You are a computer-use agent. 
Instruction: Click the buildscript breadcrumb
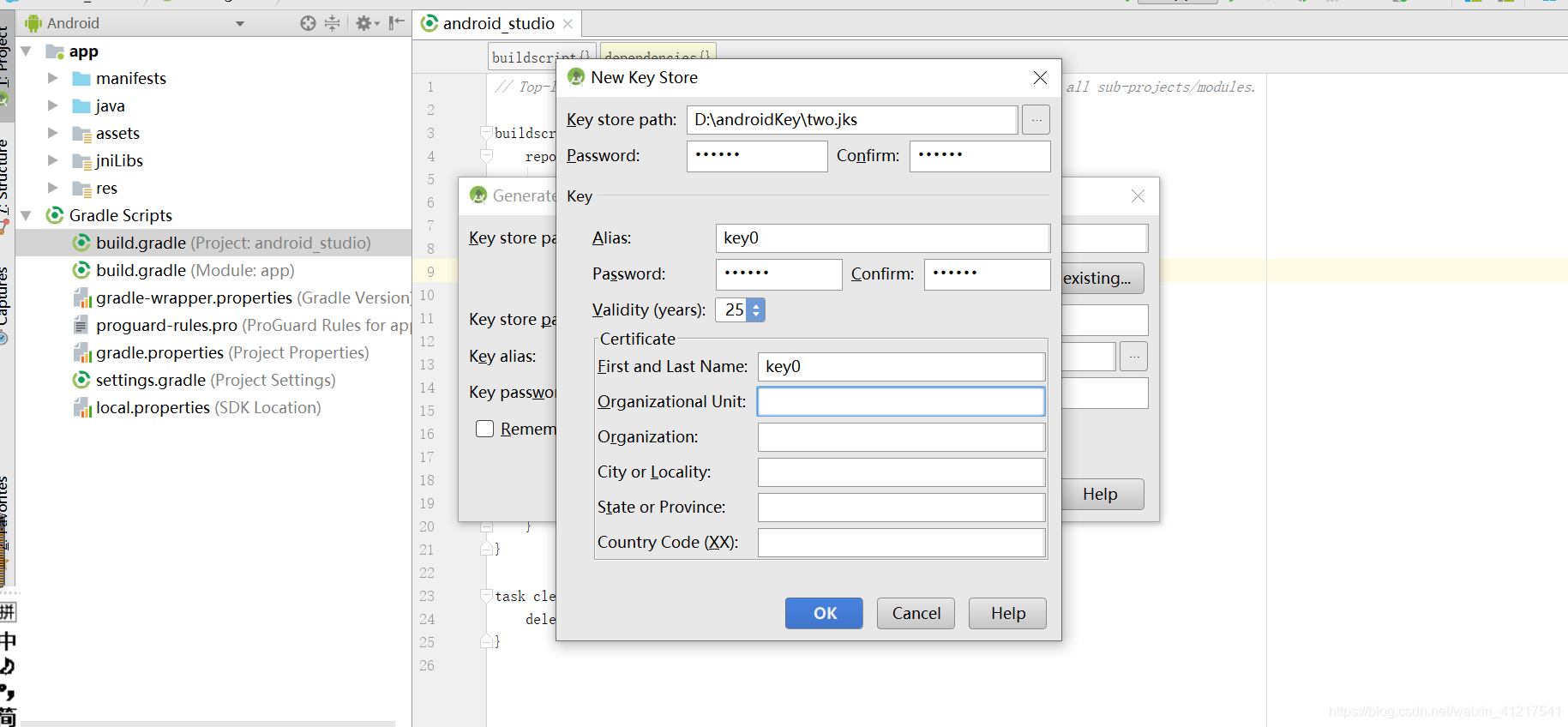point(541,57)
